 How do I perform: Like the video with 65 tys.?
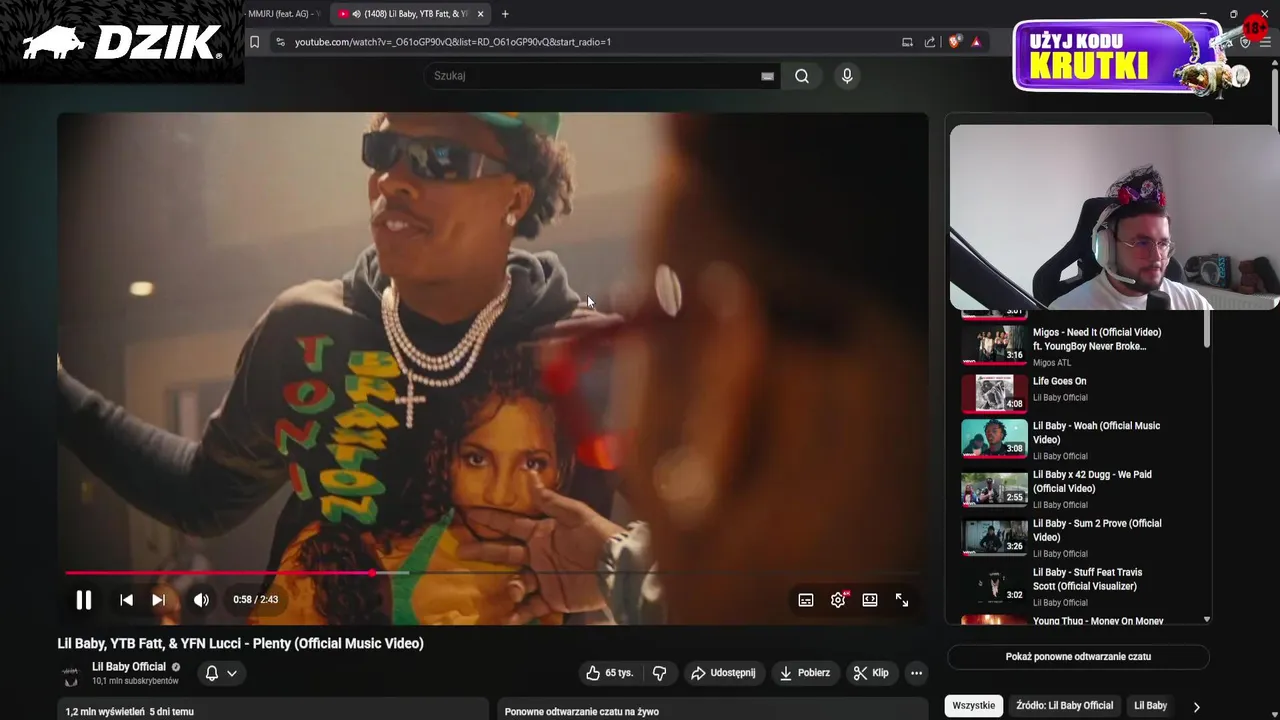coord(610,673)
